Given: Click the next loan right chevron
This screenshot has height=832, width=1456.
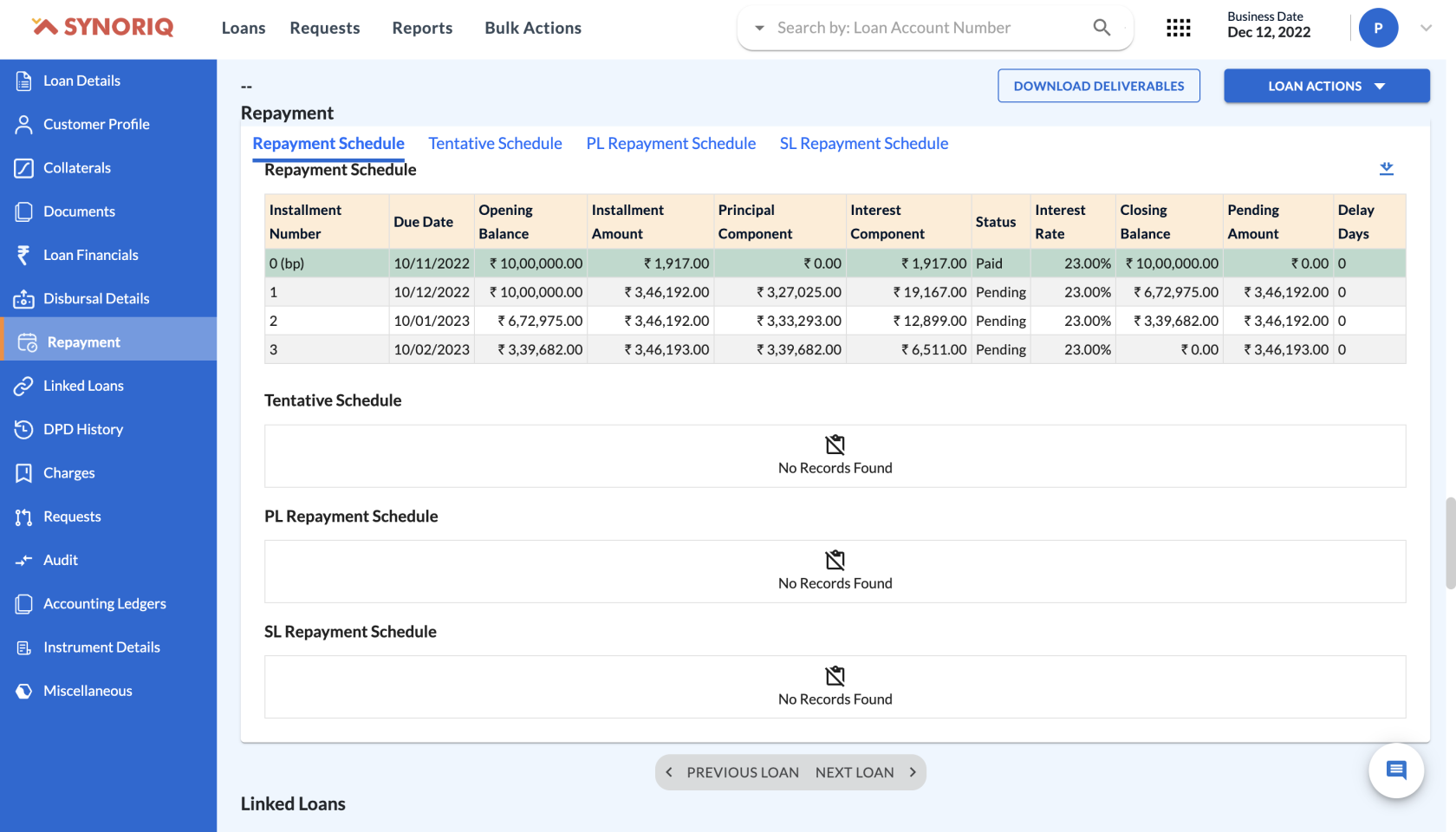Looking at the screenshot, I should 913,772.
